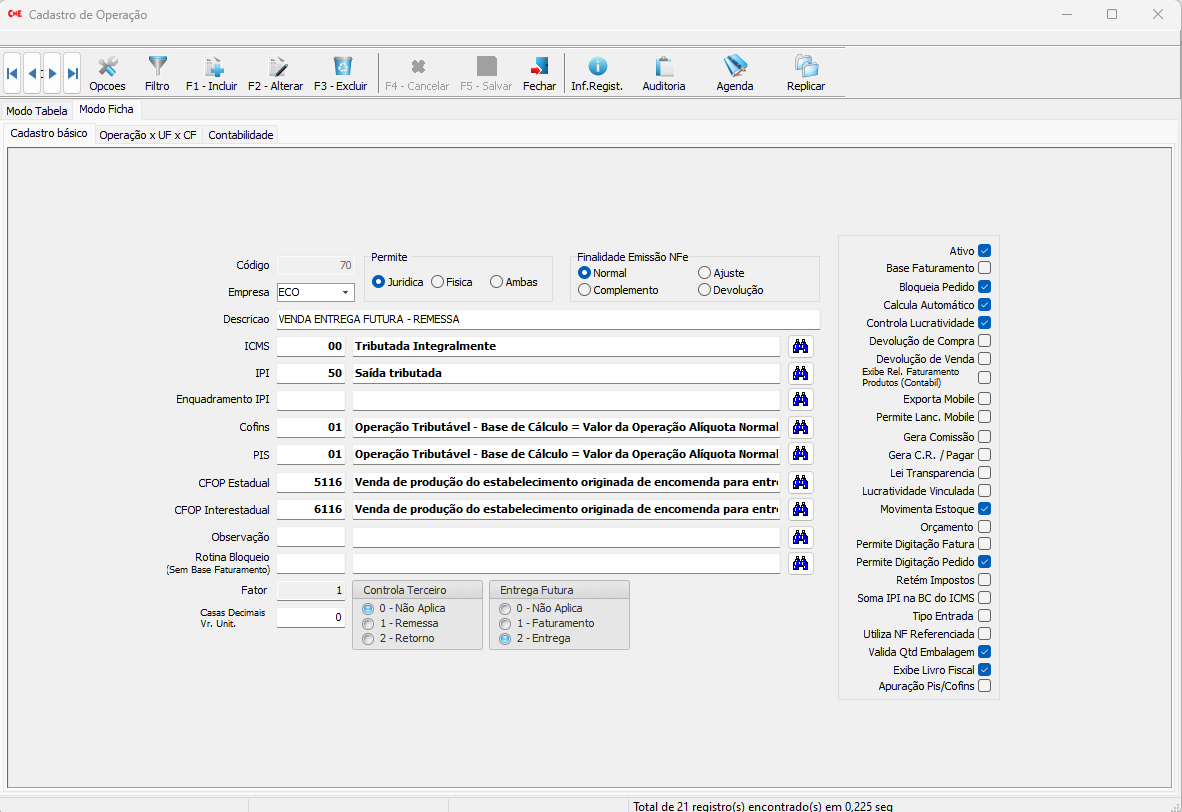
Task: Click into the Descricao text field
Action: (547, 319)
